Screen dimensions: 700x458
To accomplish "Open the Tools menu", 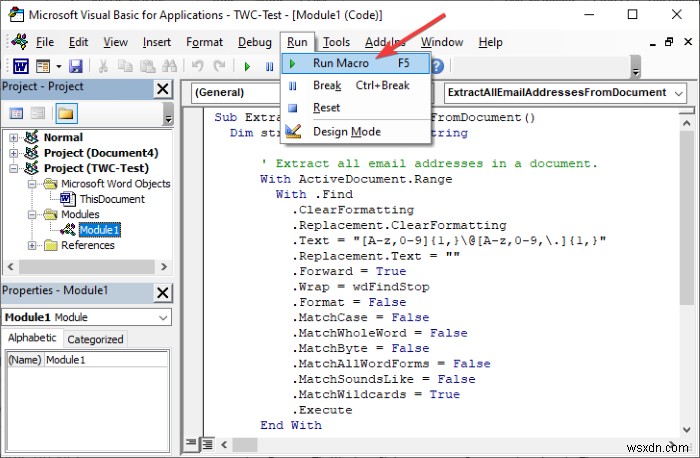I will tap(336, 42).
